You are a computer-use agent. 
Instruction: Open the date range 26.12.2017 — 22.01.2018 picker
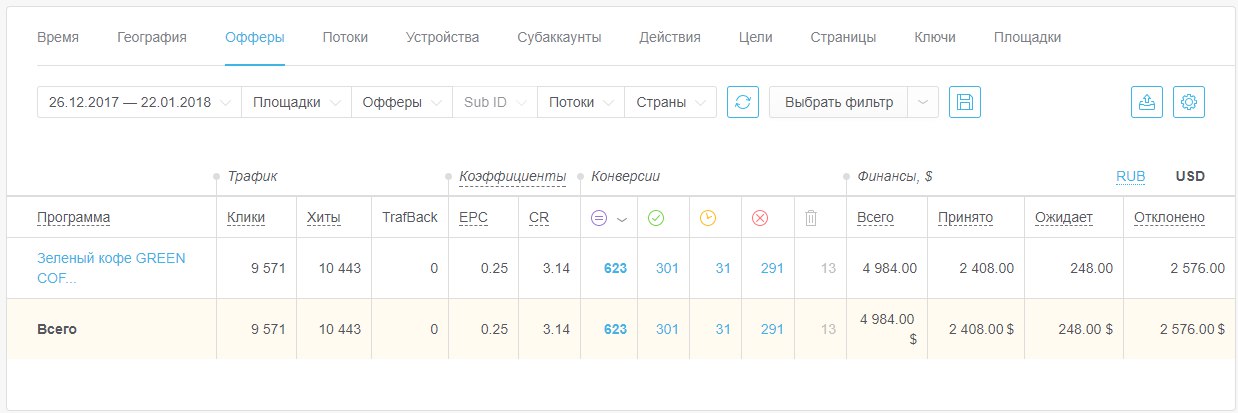[x=139, y=102]
